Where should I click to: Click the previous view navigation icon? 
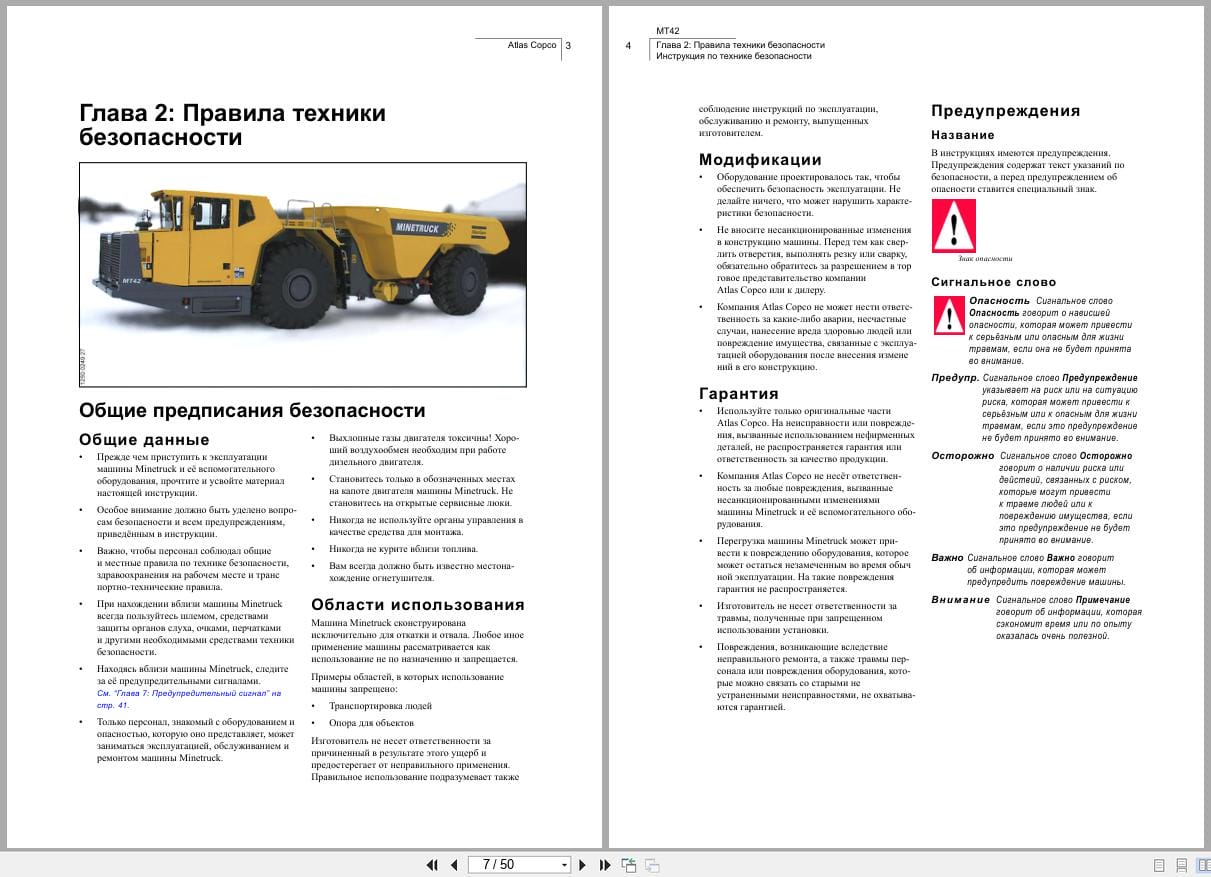pyautogui.click(x=629, y=865)
